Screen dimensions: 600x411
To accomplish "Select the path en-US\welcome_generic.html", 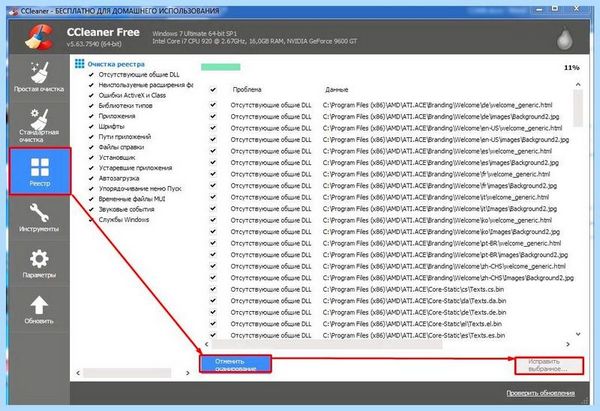I will [442, 128].
